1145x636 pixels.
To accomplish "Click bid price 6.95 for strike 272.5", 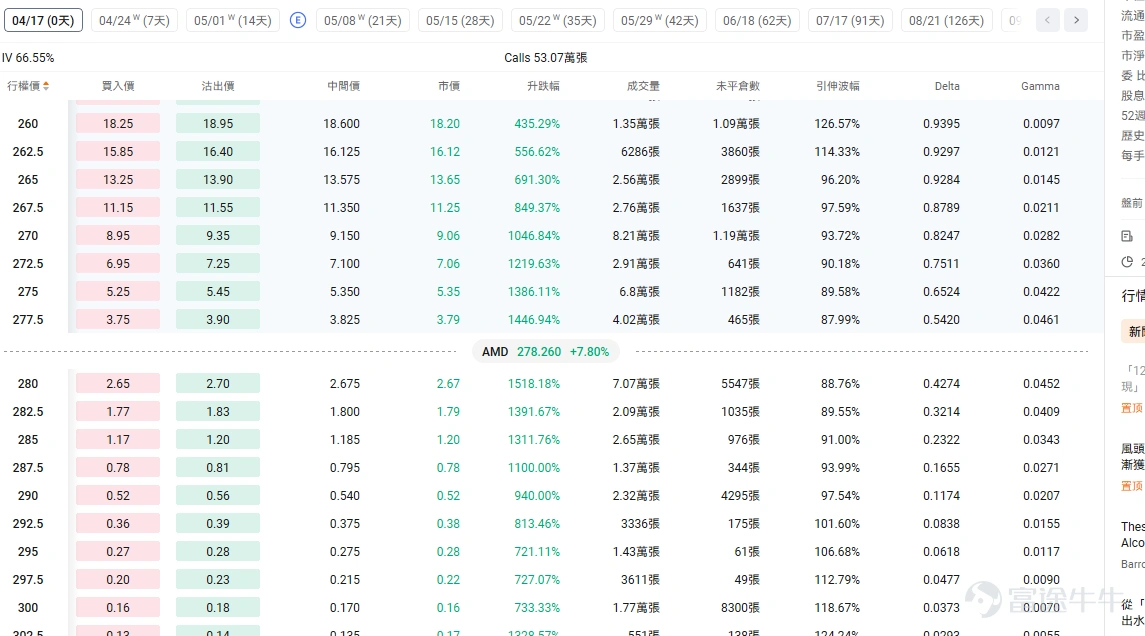I will point(118,264).
